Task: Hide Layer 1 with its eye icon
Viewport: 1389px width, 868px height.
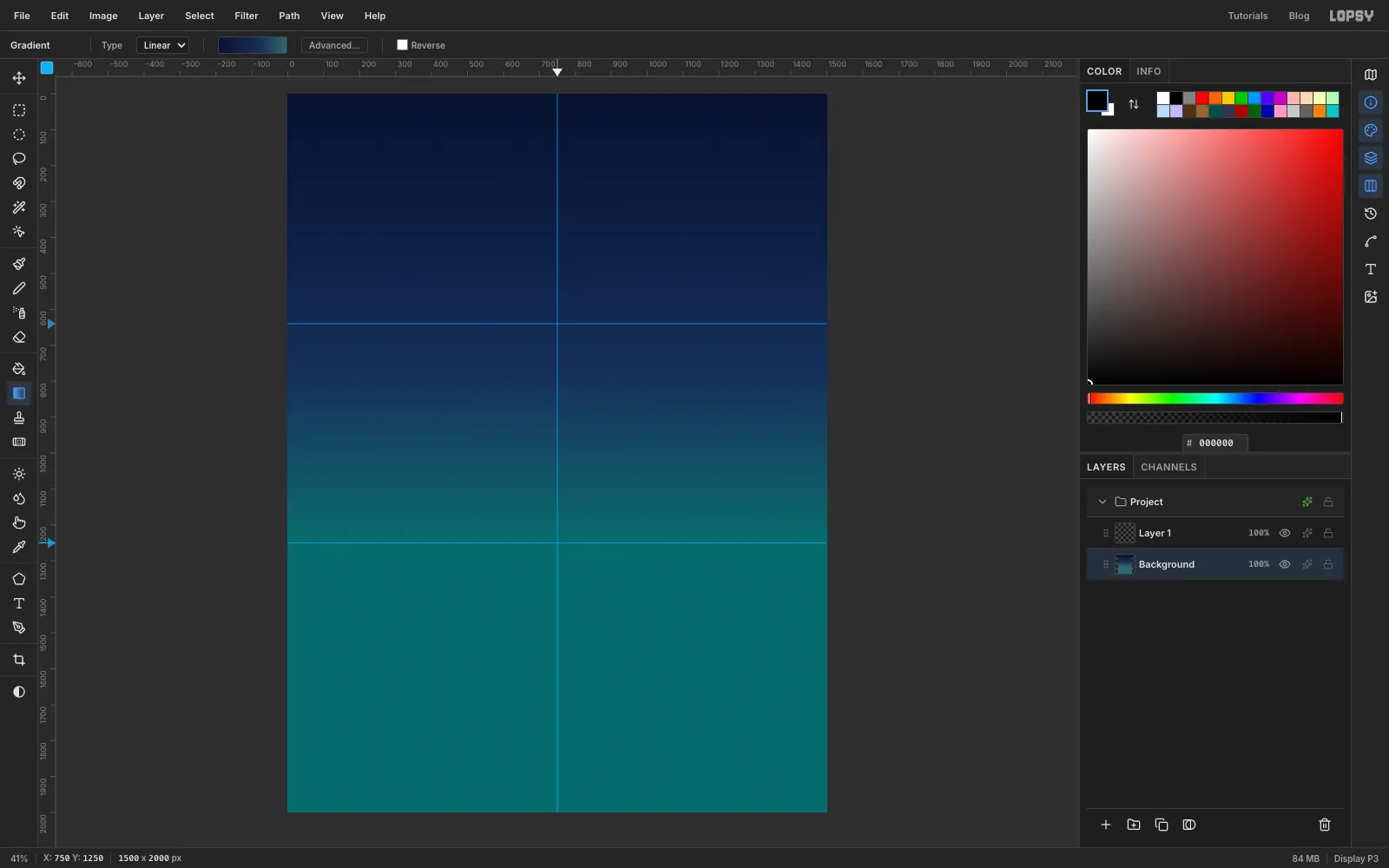Action: 1285,533
